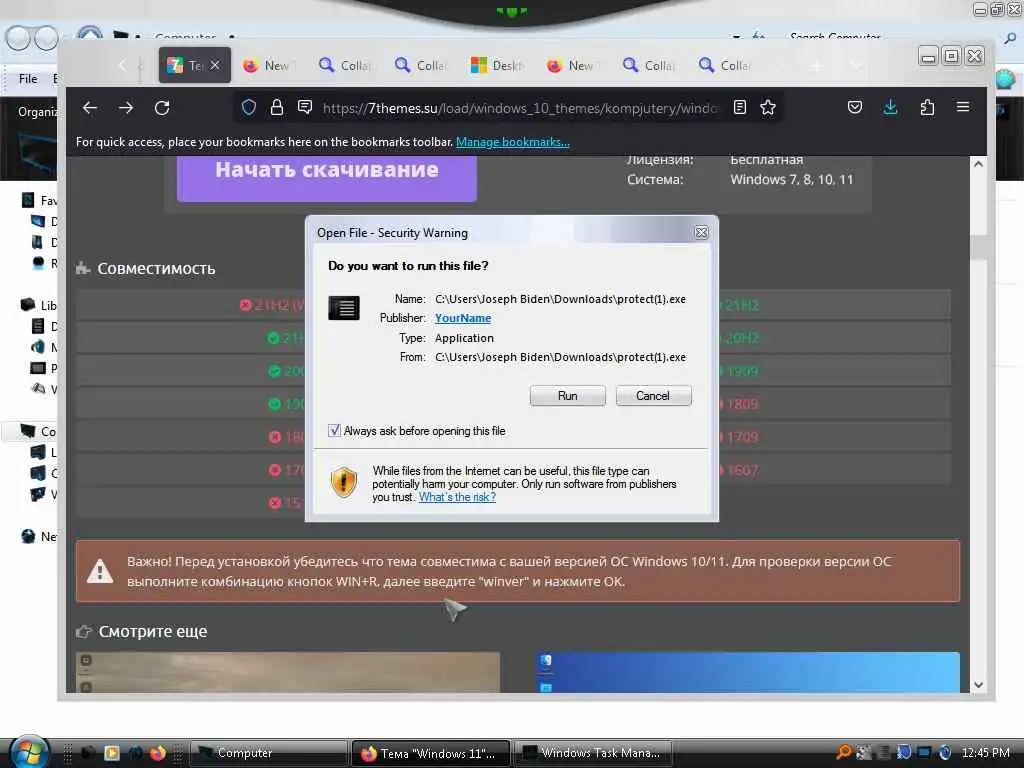Open Pocket save icon
Viewport: 1024px width, 768px height.
point(854,107)
